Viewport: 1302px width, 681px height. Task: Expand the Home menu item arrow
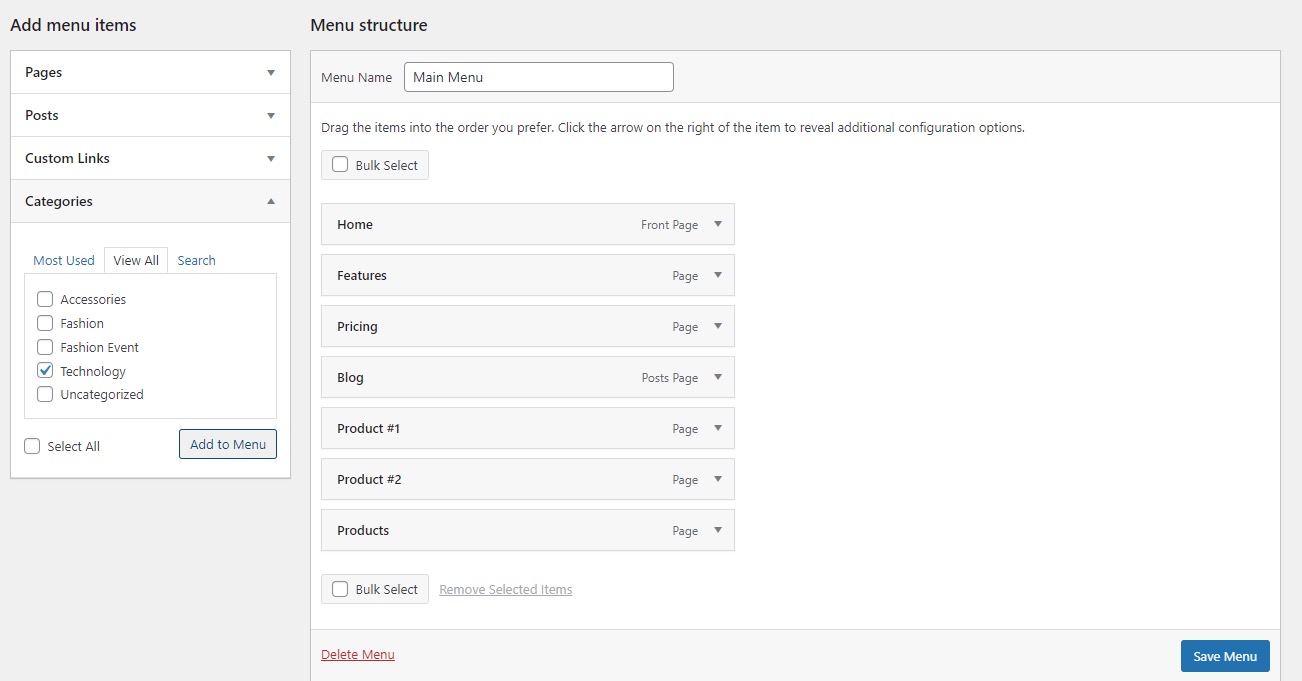(718, 224)
